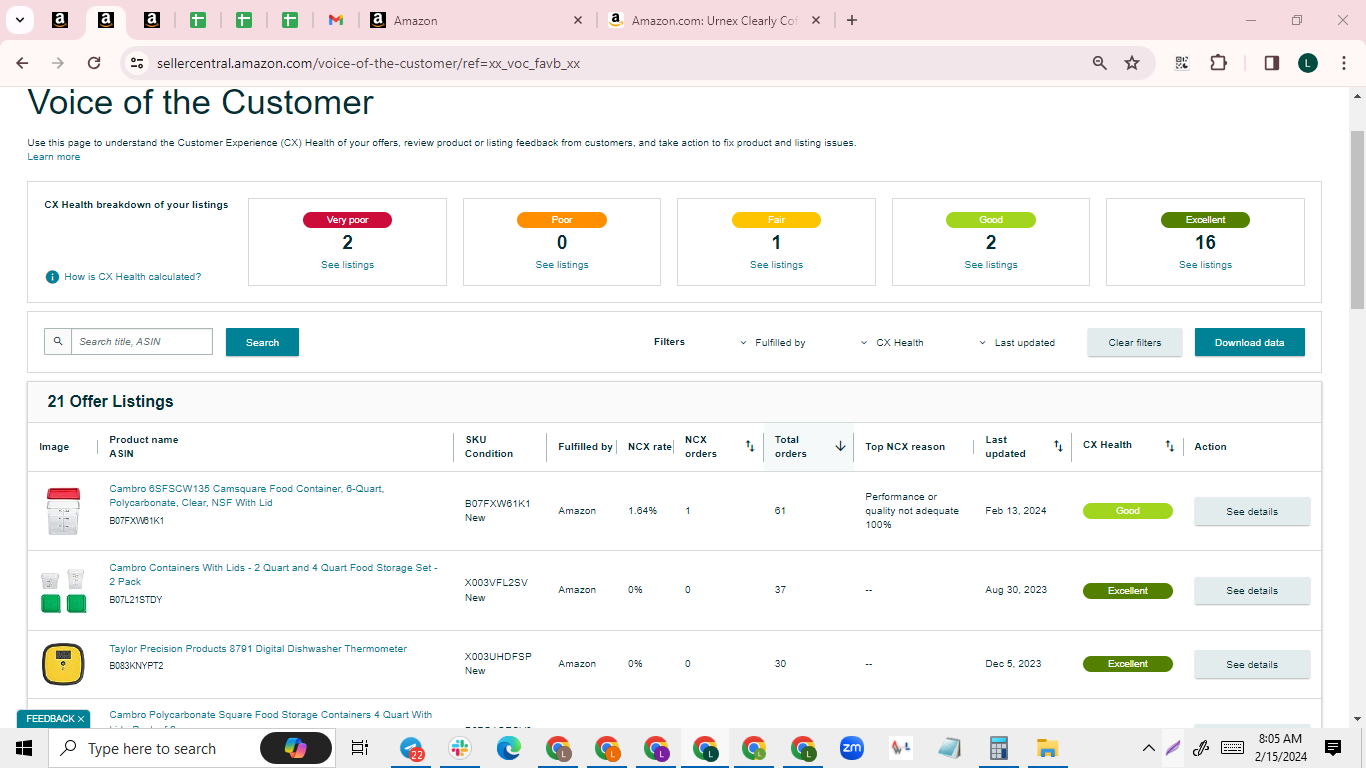The height and width of the screenshot is (768, 1366).
Task: Bookmark this page with the star icon
Action: coord(1132,63)
